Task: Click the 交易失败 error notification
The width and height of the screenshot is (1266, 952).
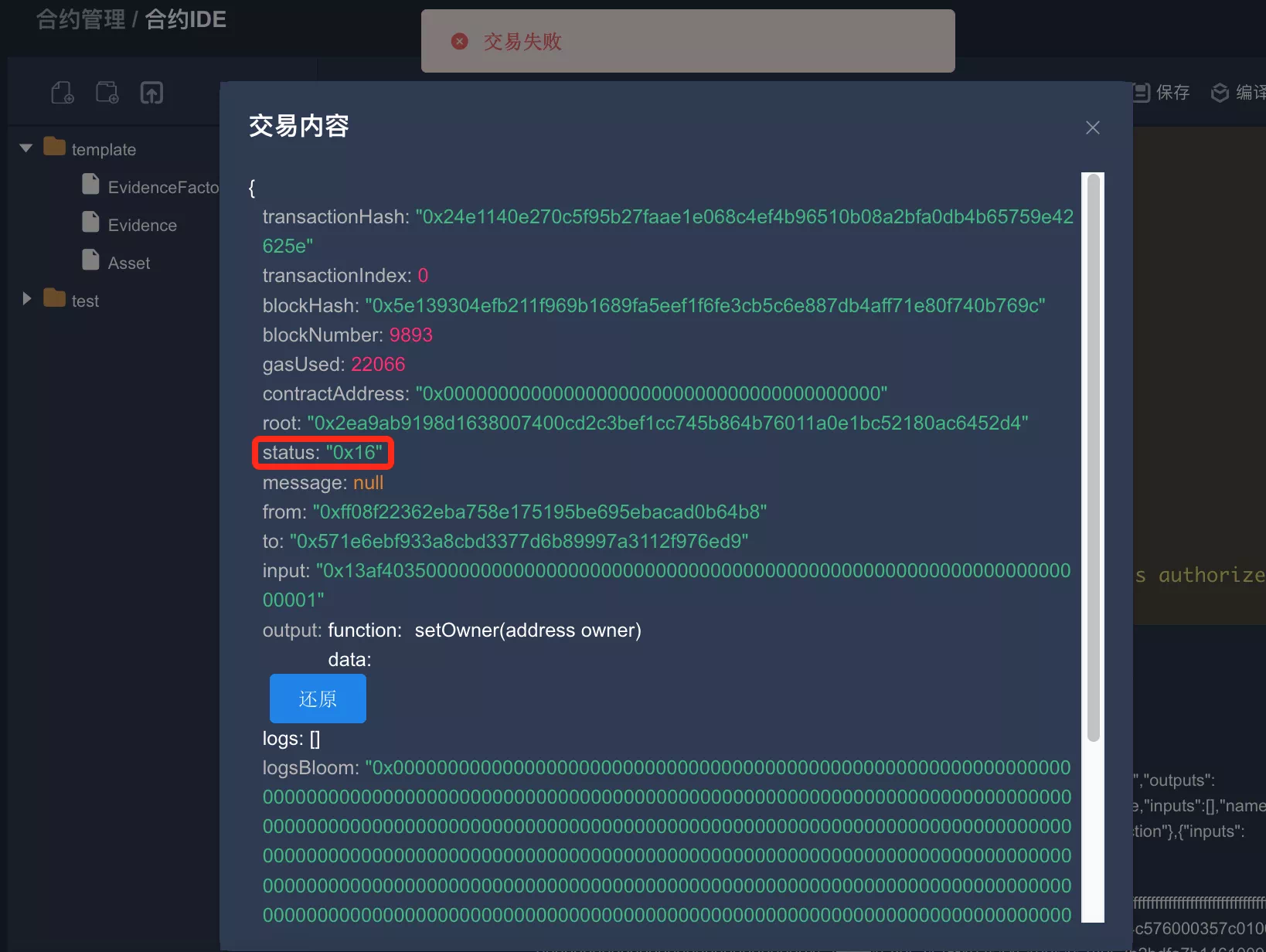Action: point(688,41)
